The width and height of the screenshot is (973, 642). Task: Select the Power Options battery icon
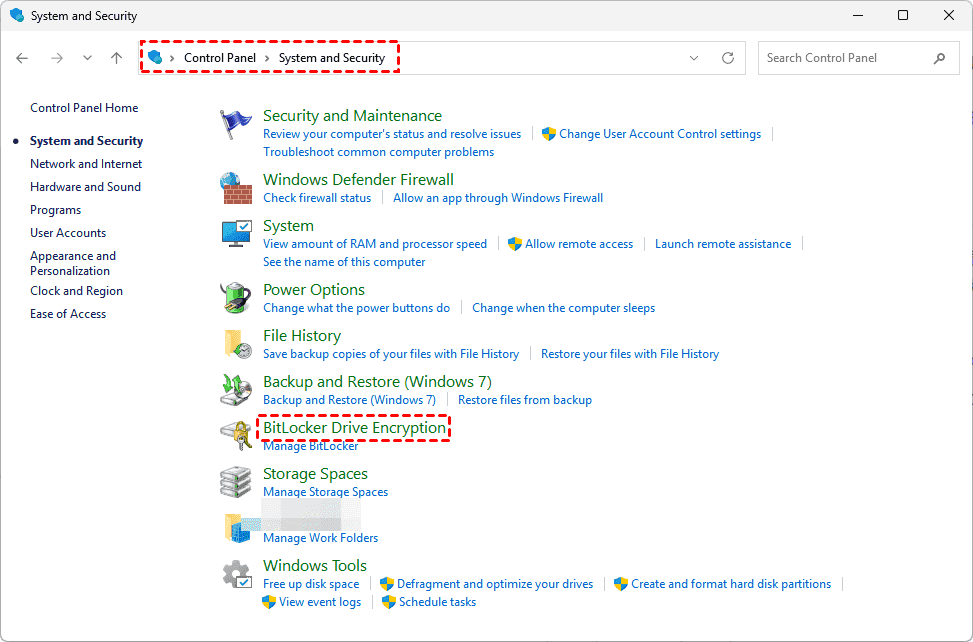pos(235,298)
